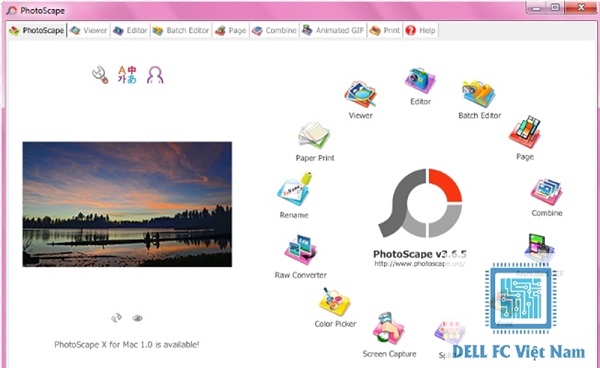Click the Page layout icon in circle
This screenshot has width=600, height=368.
pos(525,132)
